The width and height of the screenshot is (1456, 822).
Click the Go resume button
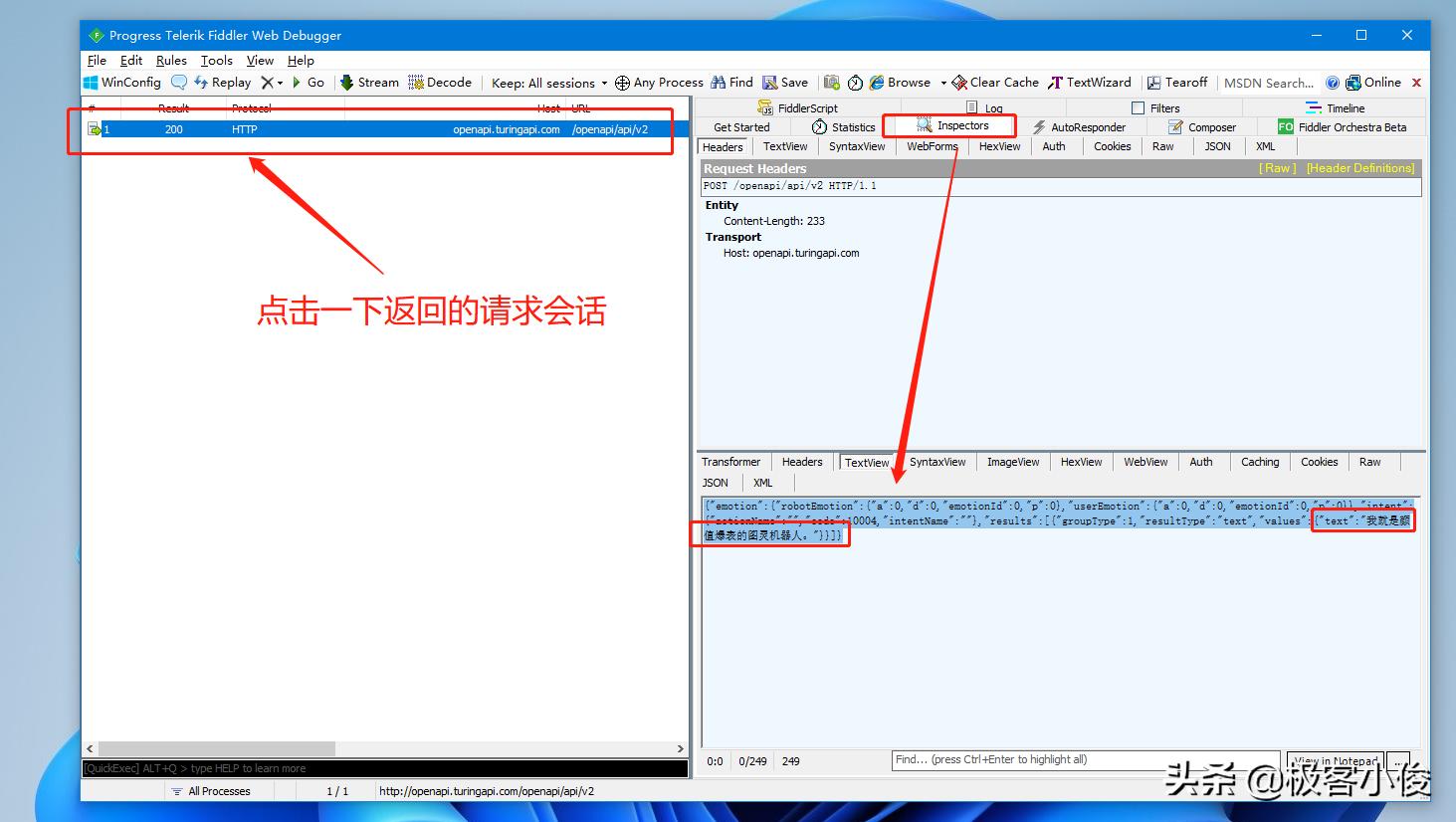pos(308,83)
